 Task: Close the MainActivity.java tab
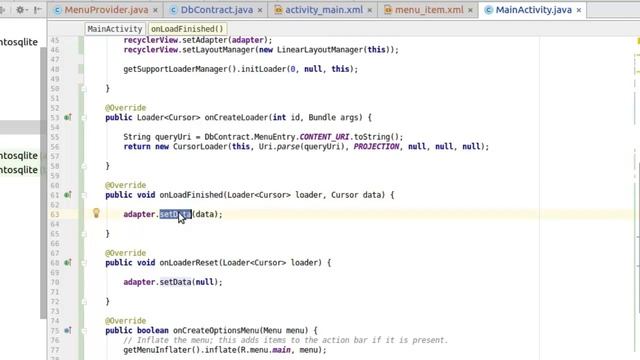(579, 10)
